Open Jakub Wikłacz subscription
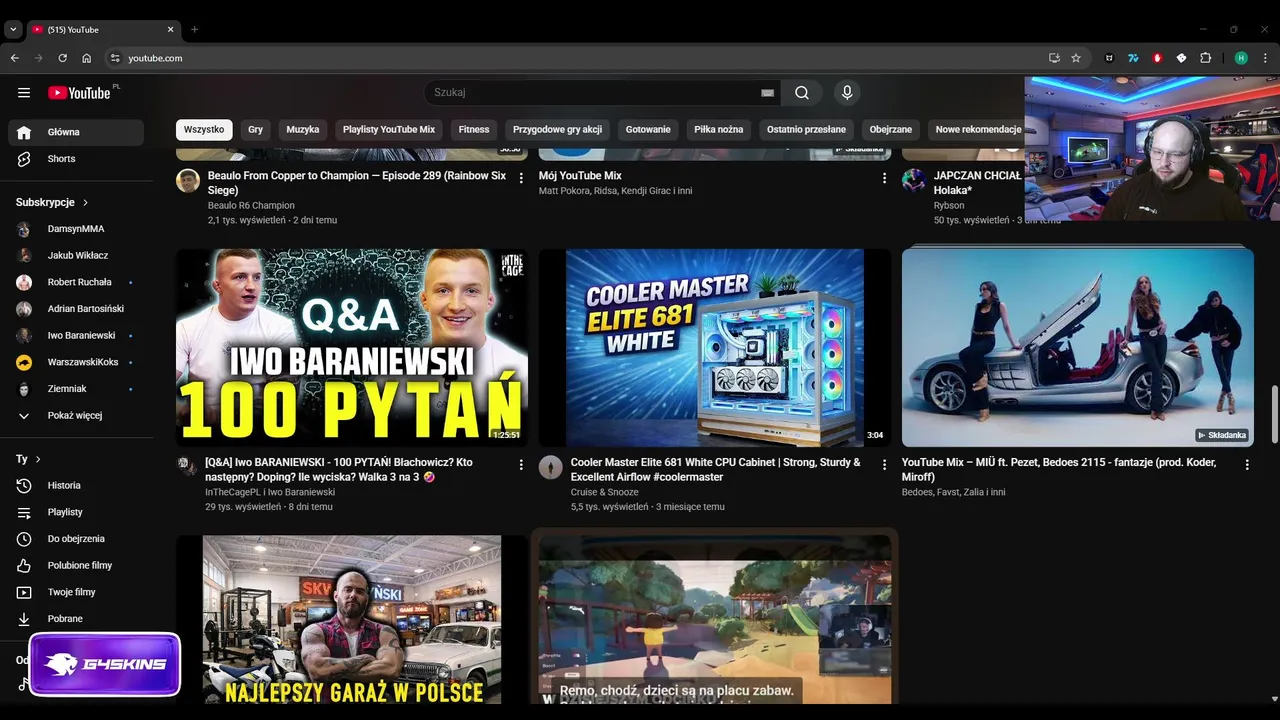 coord(76,255)
